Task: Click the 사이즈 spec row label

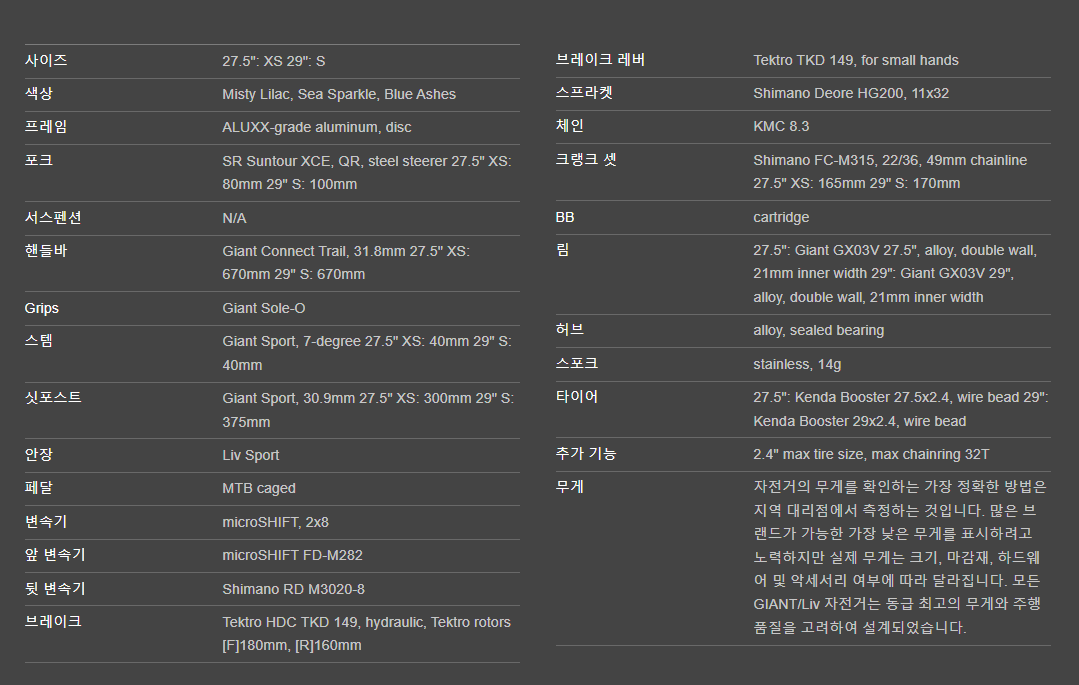Action: 46,61
